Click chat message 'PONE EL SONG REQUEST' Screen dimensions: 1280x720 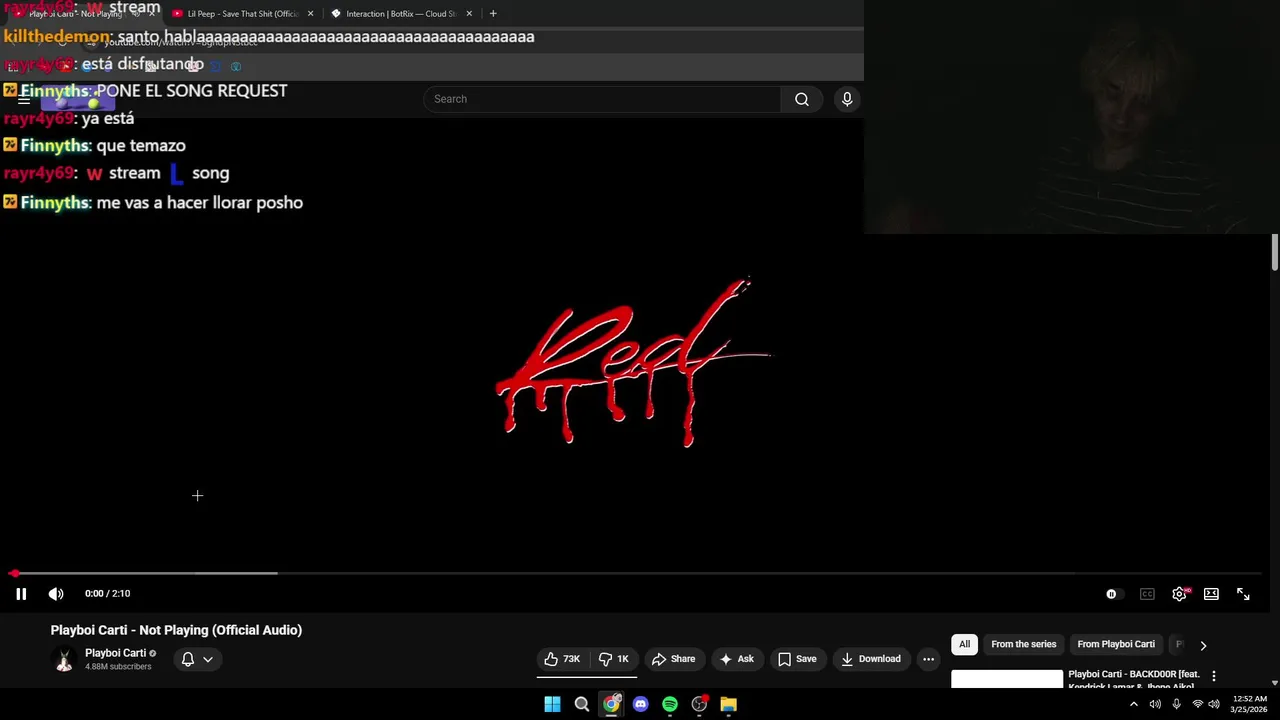coord(192,91)
